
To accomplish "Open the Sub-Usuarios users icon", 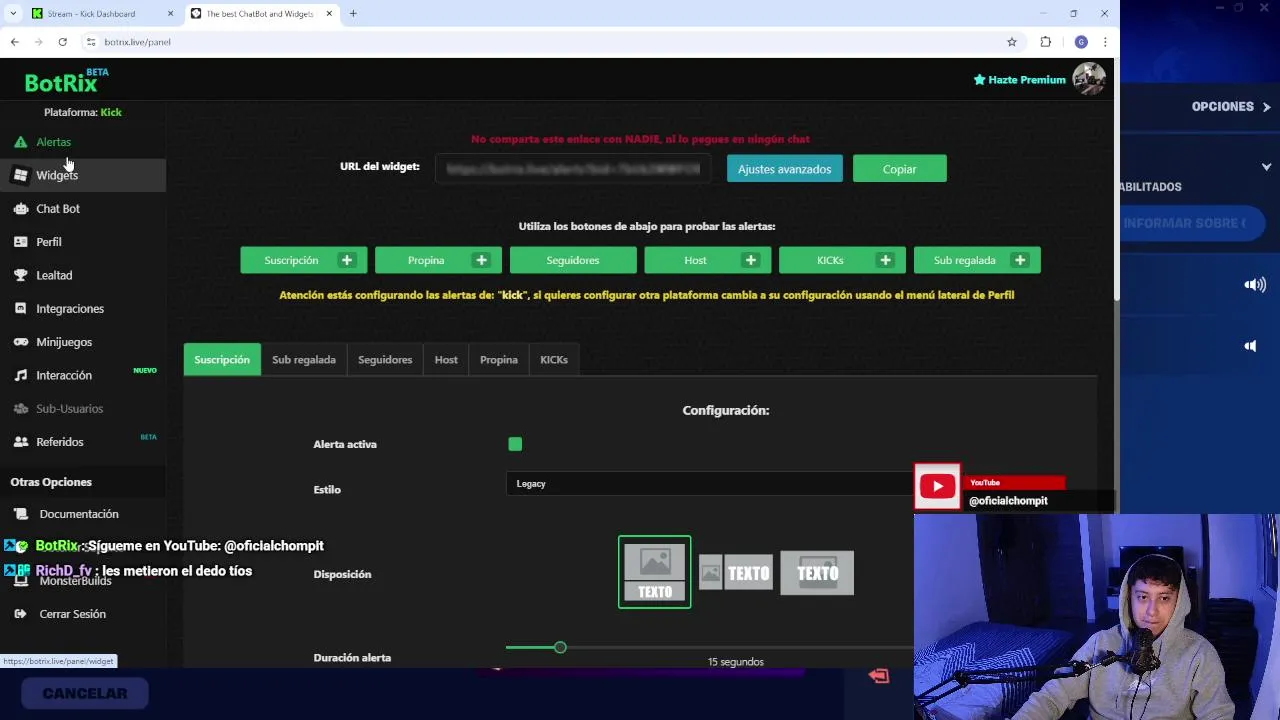I will click(x=20, y=409).
